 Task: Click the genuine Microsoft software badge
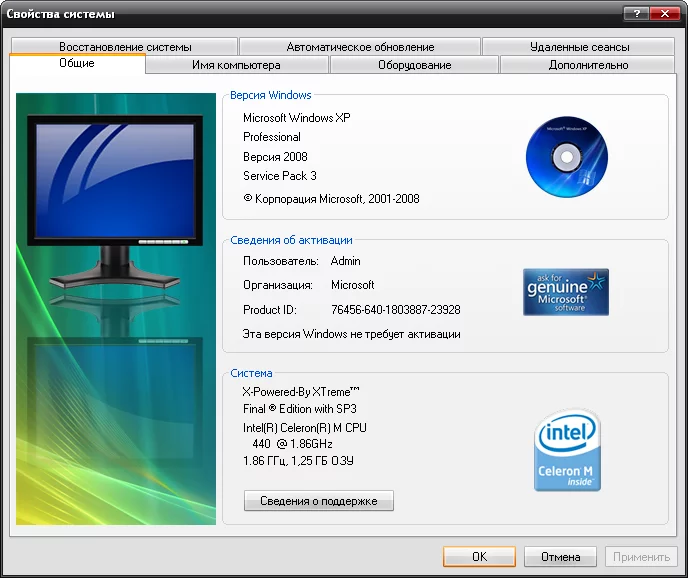[566, 292]
